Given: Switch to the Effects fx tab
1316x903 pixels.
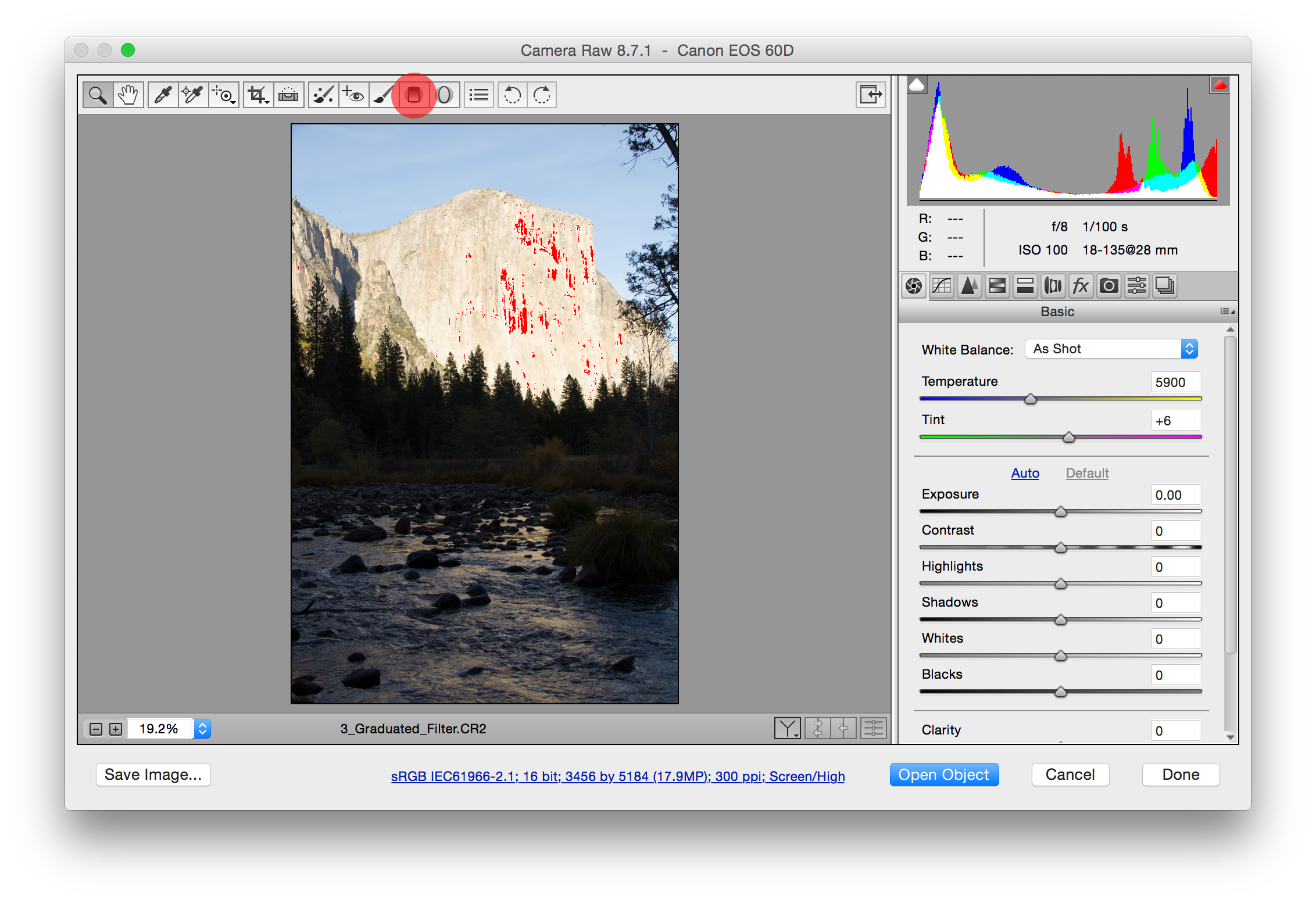Looking at the screenshot, I should (x=1081, y=286).
